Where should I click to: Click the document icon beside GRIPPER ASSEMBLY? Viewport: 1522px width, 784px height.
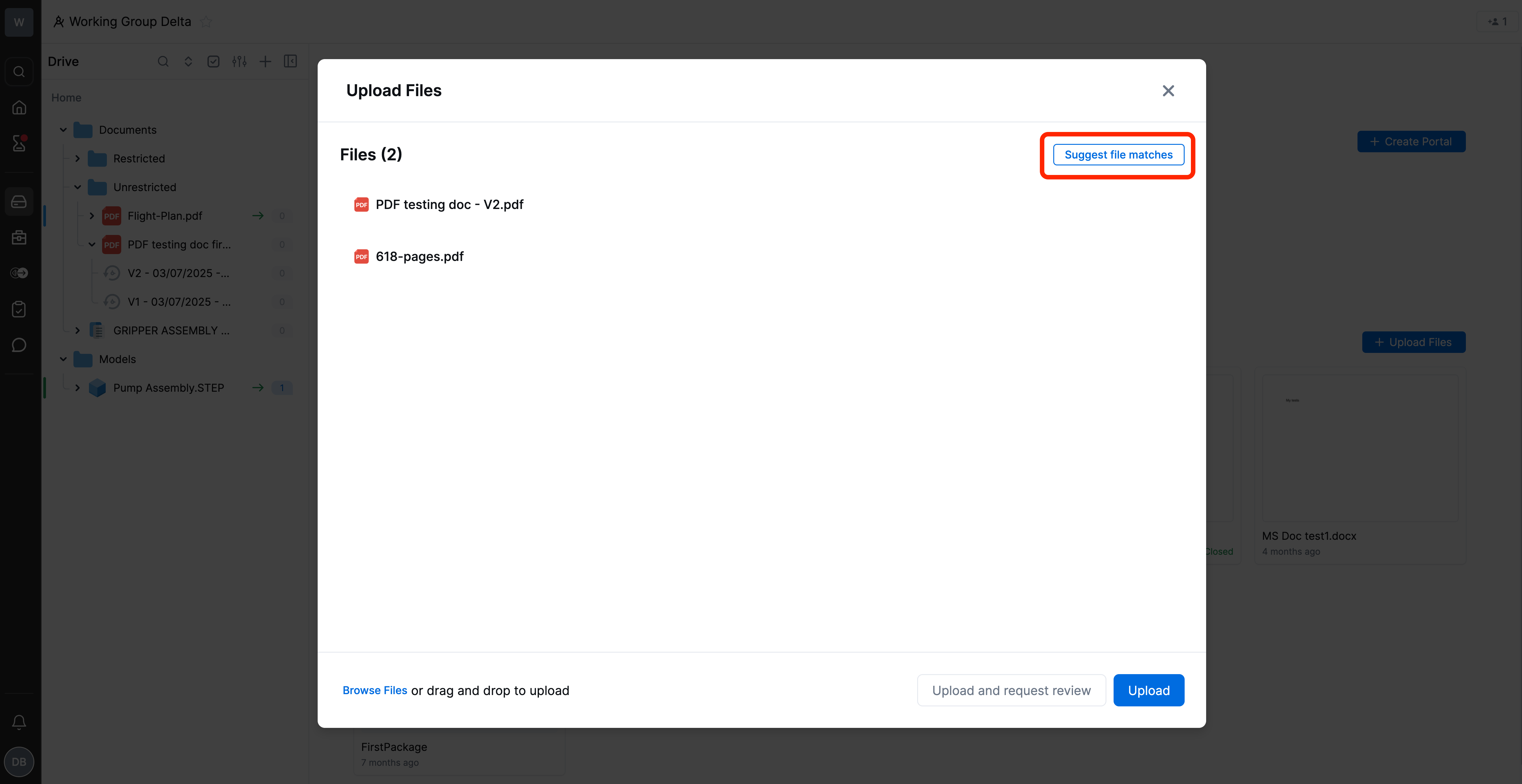click(97, 330)
